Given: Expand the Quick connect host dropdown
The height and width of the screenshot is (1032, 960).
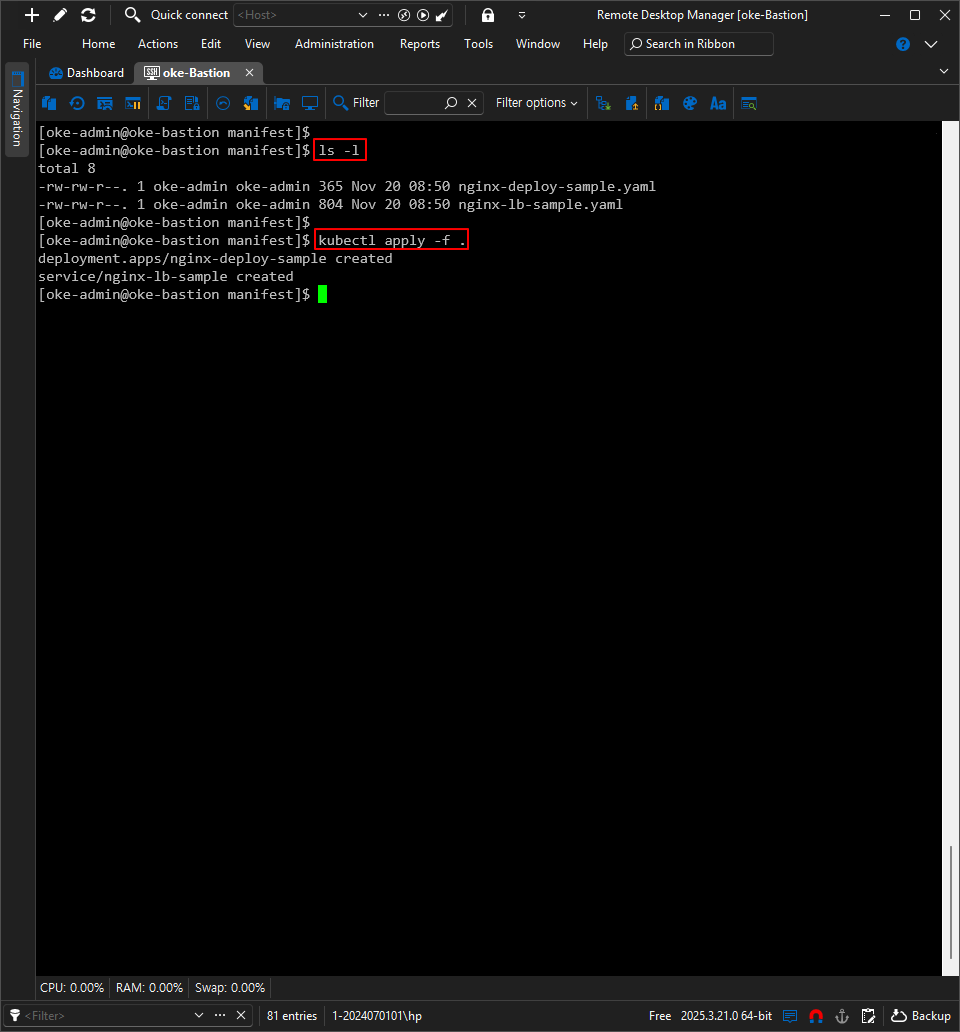Looking at the screenshot, I should point(363,15).
